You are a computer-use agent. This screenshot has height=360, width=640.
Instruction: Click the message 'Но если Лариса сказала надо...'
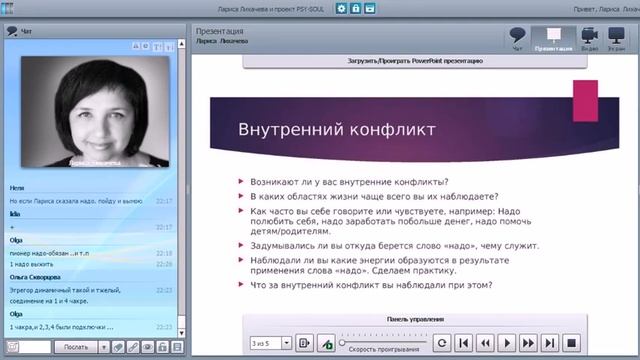tap(76, 201)
